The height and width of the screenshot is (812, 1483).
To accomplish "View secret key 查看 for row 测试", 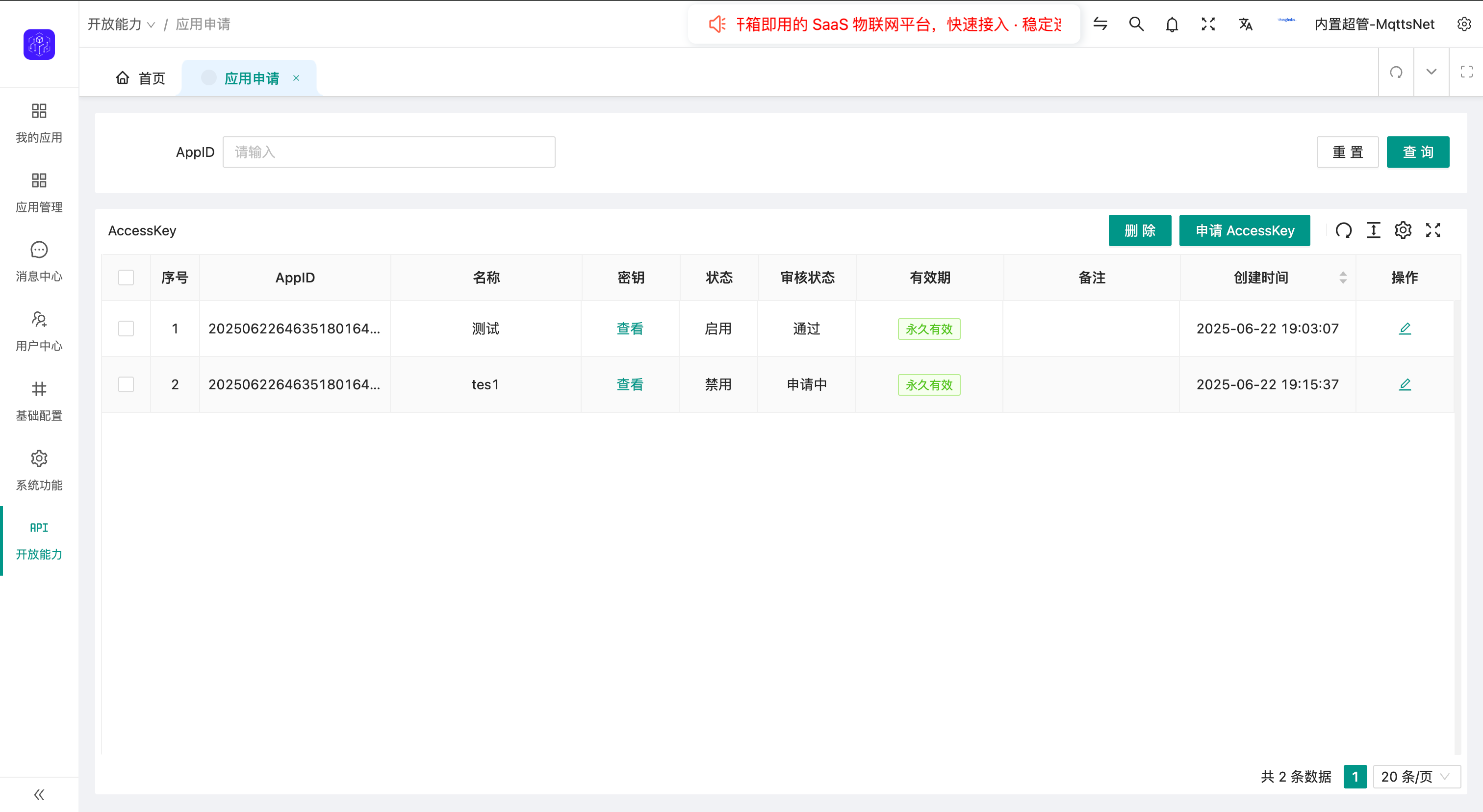I will click(x=630, y=329).
